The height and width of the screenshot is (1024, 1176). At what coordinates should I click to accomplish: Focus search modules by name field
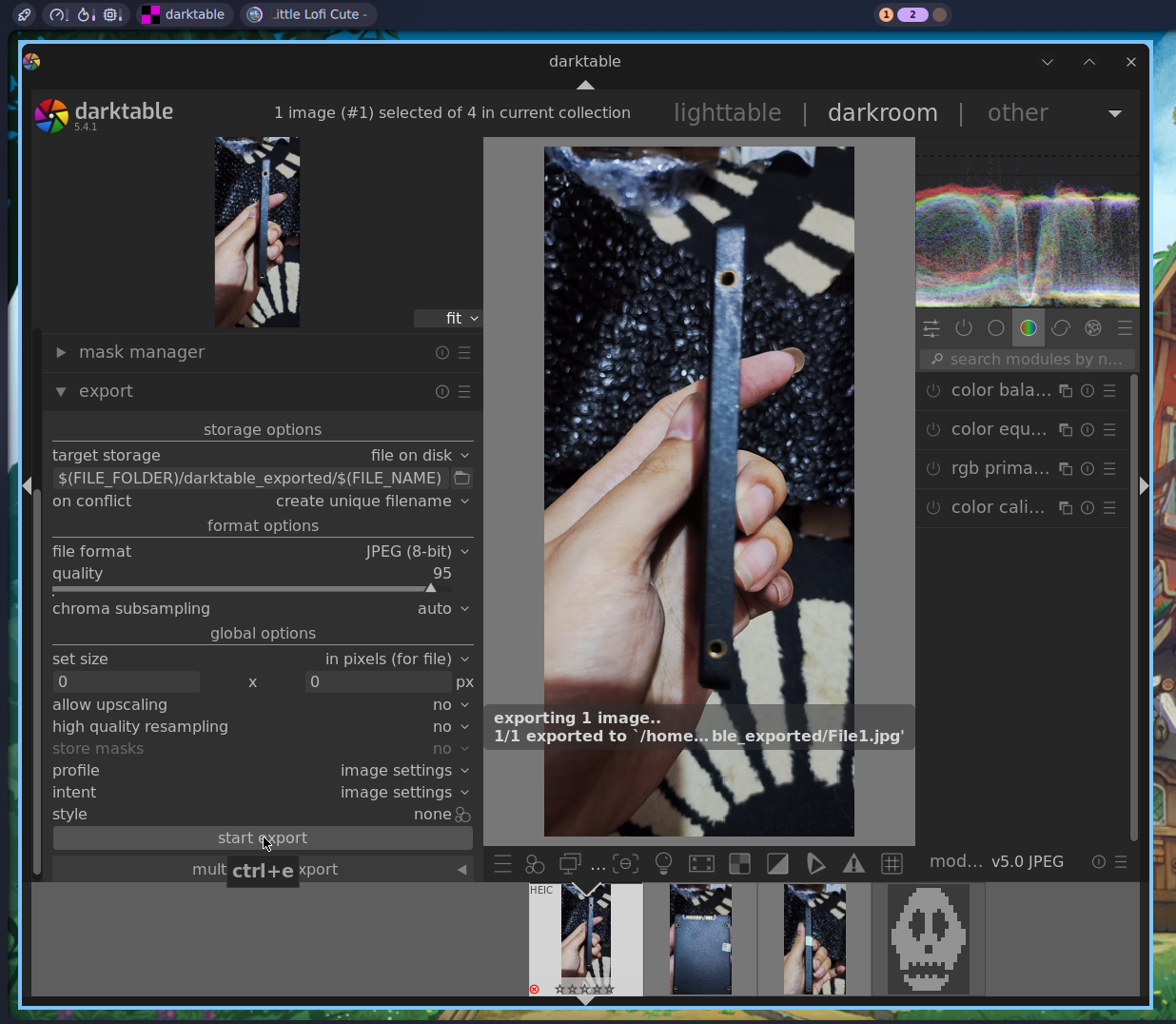(1028, 360)
